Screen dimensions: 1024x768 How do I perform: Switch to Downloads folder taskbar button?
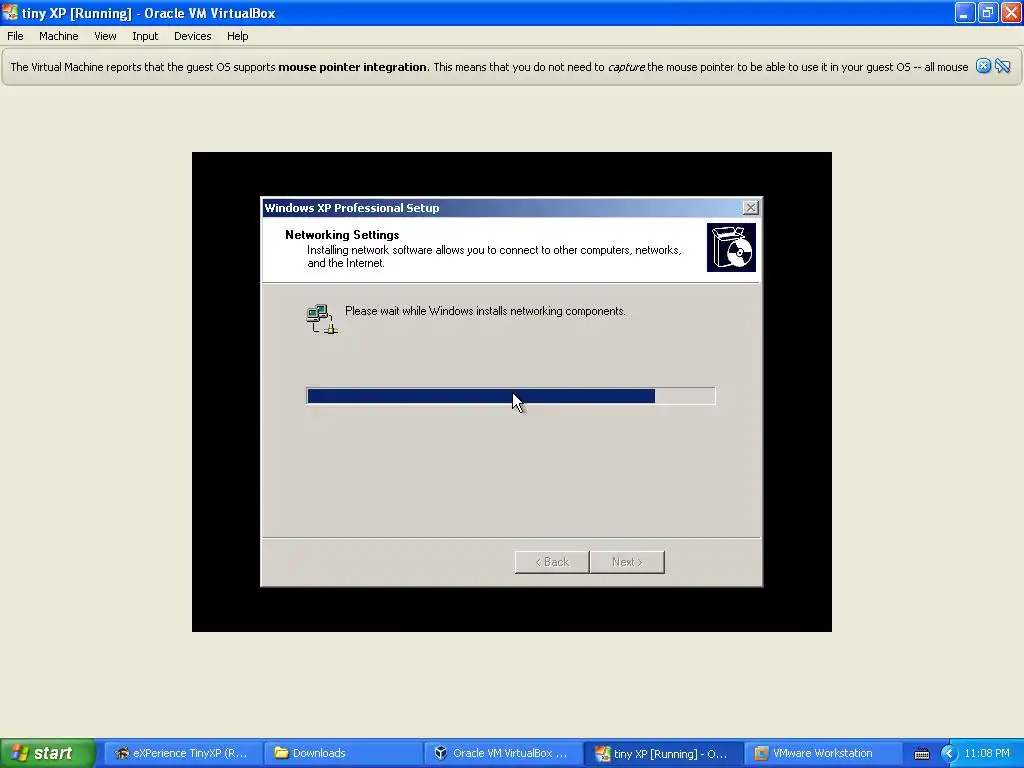click(x=344, y=753)
